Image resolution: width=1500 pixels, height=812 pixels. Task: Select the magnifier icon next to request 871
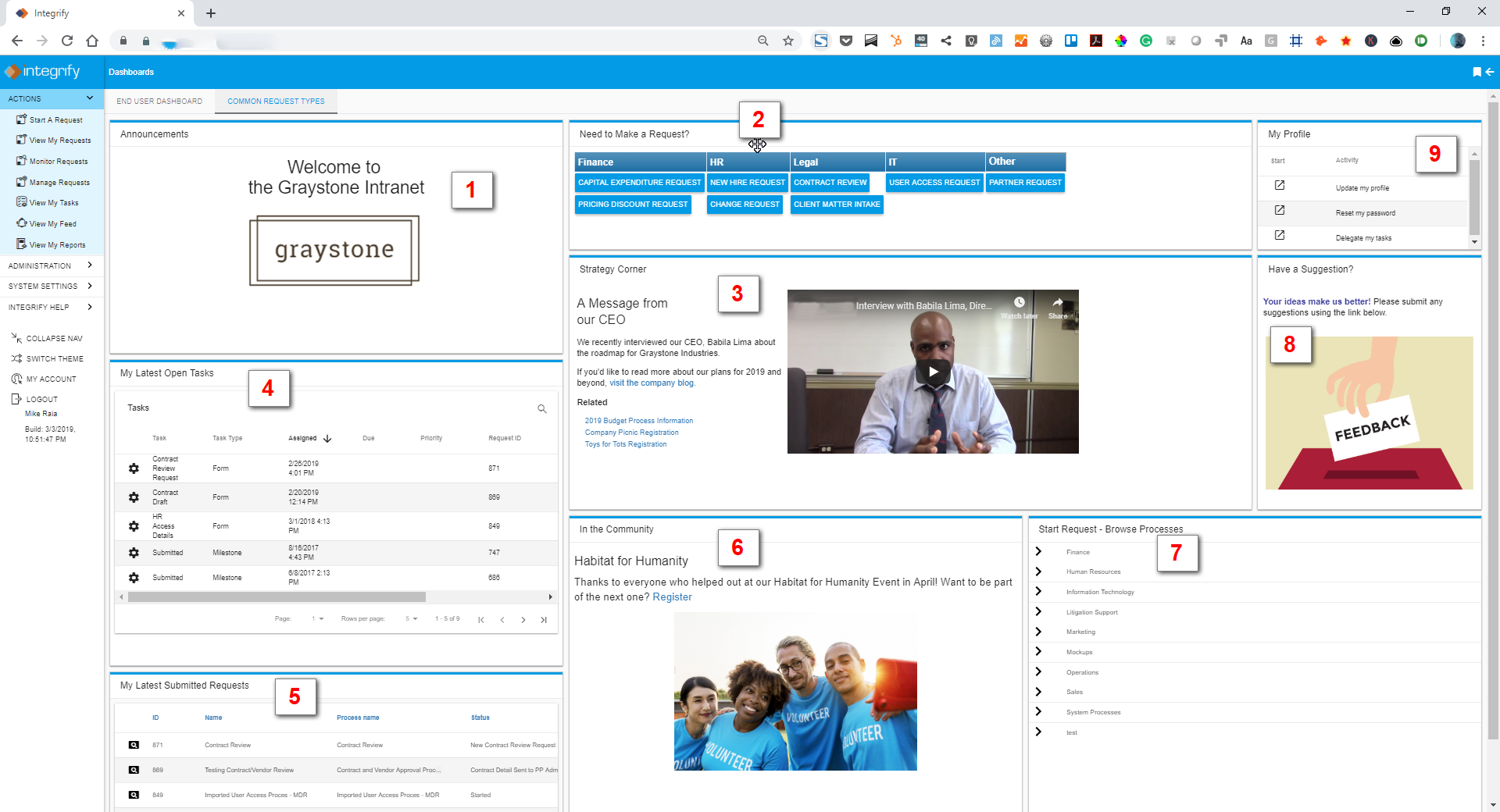[133, 745]
